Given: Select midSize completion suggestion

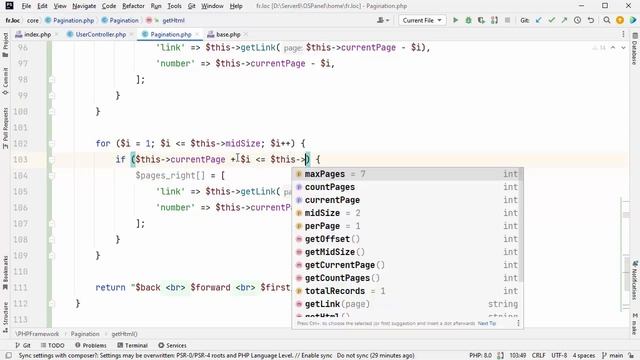Looking at the screenshot, I should point(407,213).
